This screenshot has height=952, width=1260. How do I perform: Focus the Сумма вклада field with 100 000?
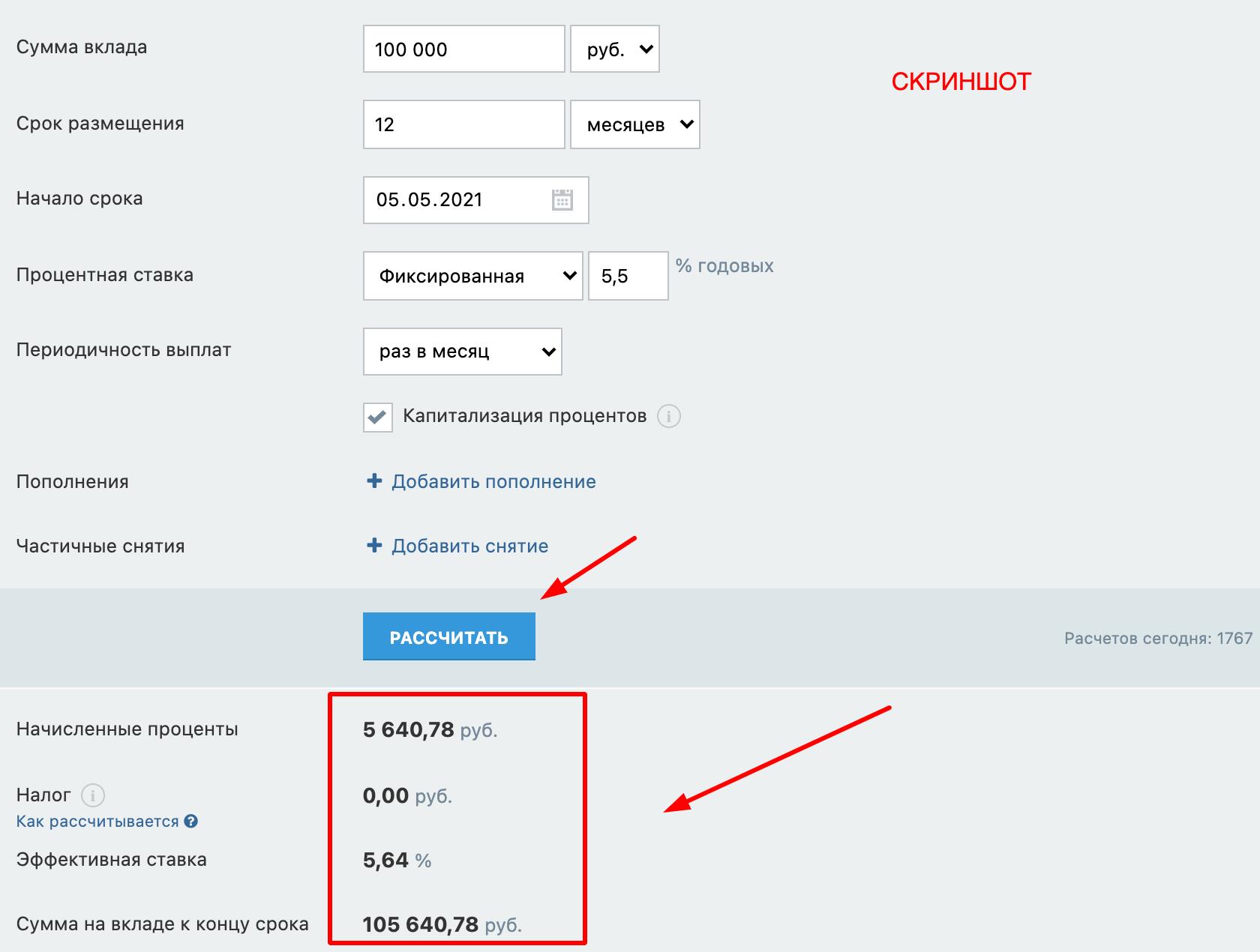464,49
